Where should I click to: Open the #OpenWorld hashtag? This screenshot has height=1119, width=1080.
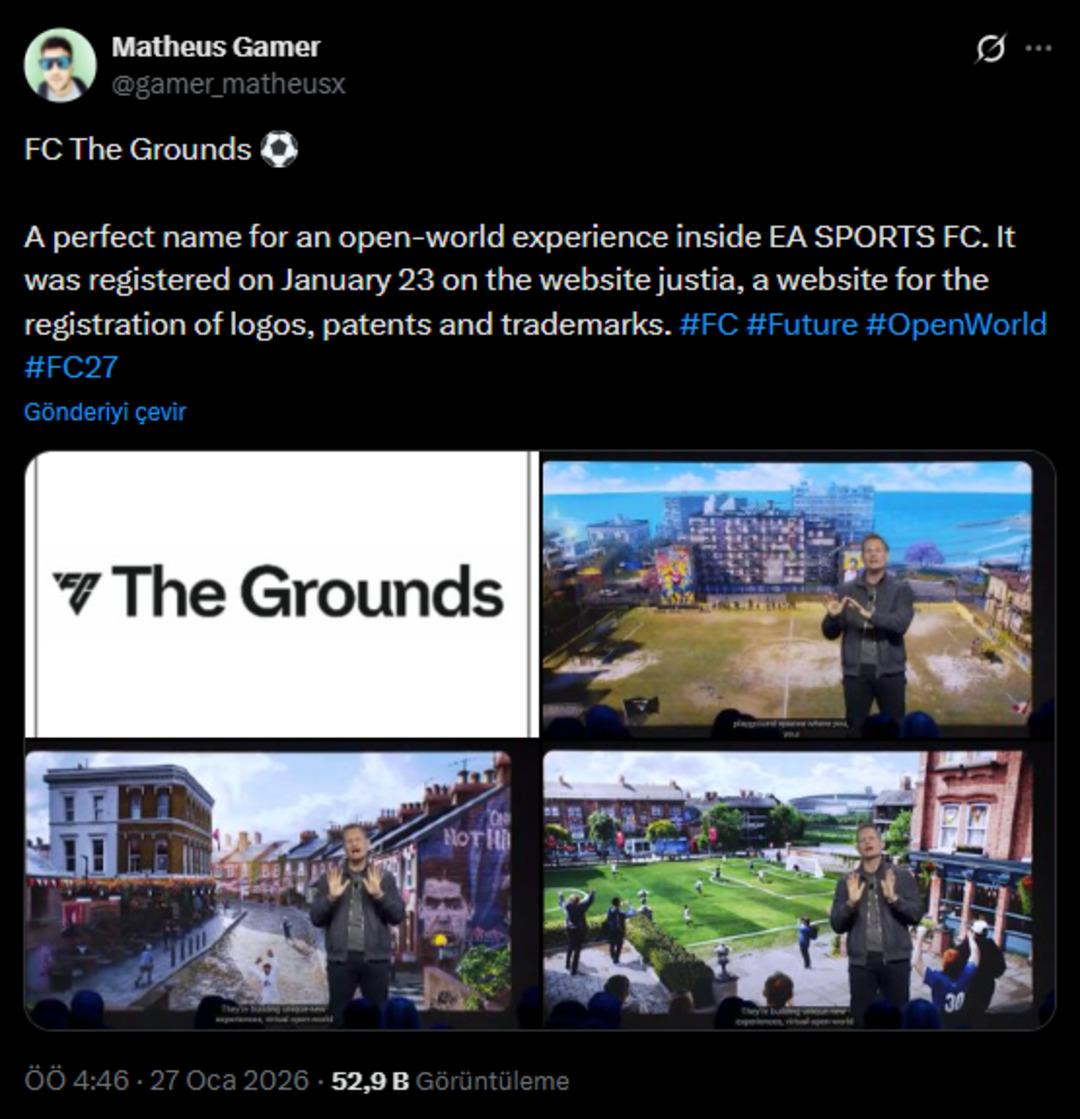coord(956,324)
